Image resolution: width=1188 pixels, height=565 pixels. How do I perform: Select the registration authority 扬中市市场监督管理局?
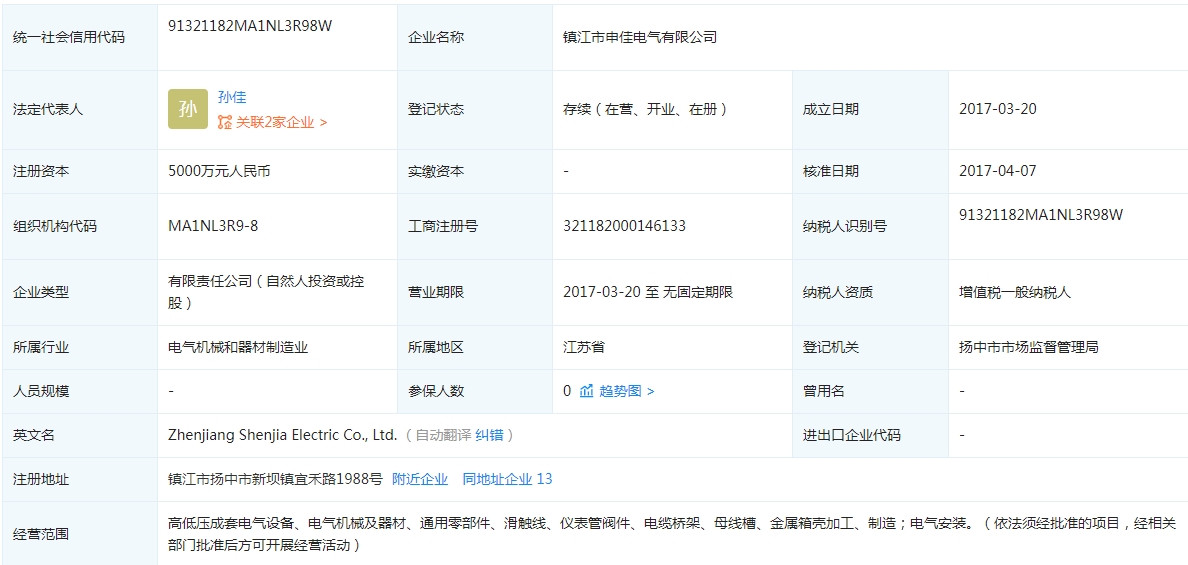coord(1028,347)
